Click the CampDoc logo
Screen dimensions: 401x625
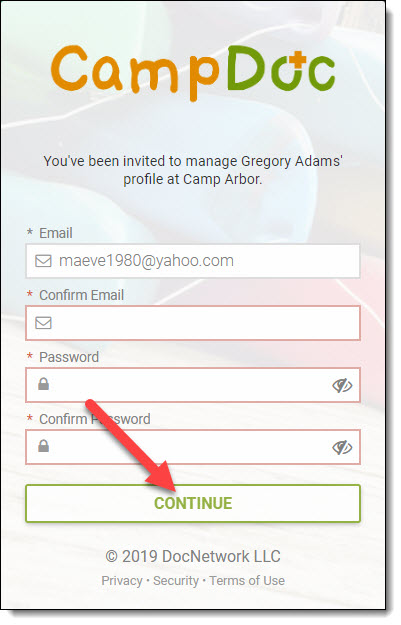pos(193,73)
